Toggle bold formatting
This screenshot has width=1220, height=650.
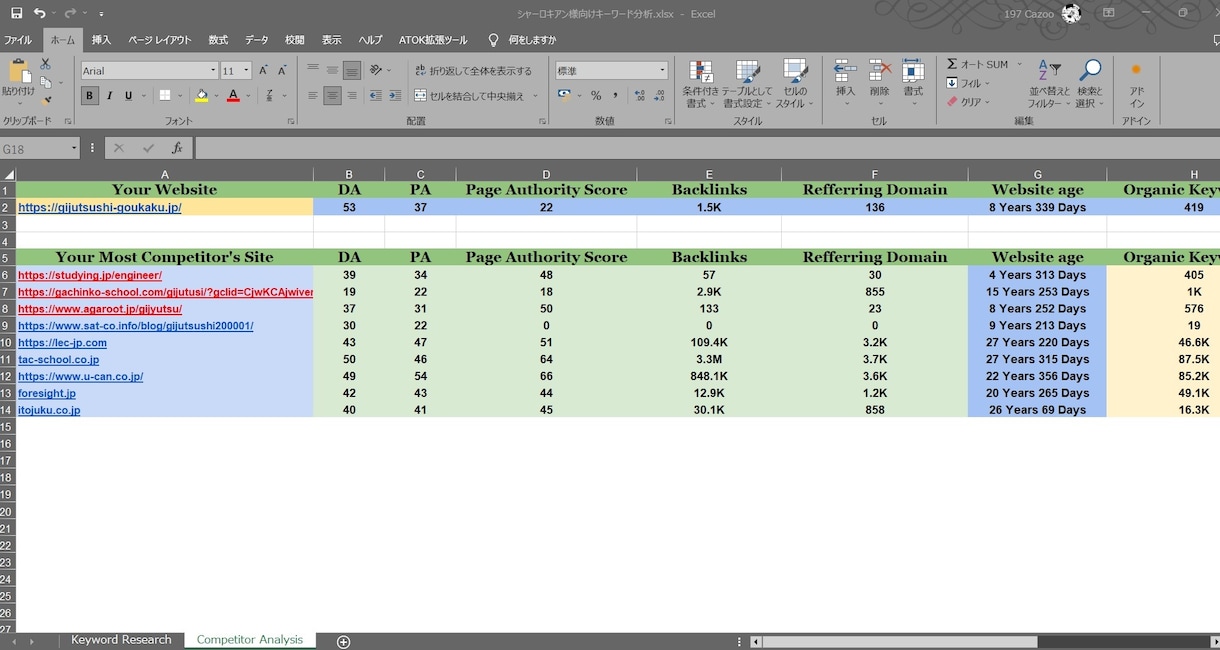click(90, 96)
